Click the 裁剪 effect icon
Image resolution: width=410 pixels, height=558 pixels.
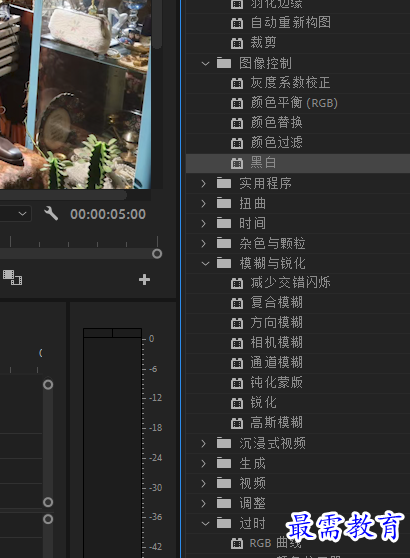237,43
